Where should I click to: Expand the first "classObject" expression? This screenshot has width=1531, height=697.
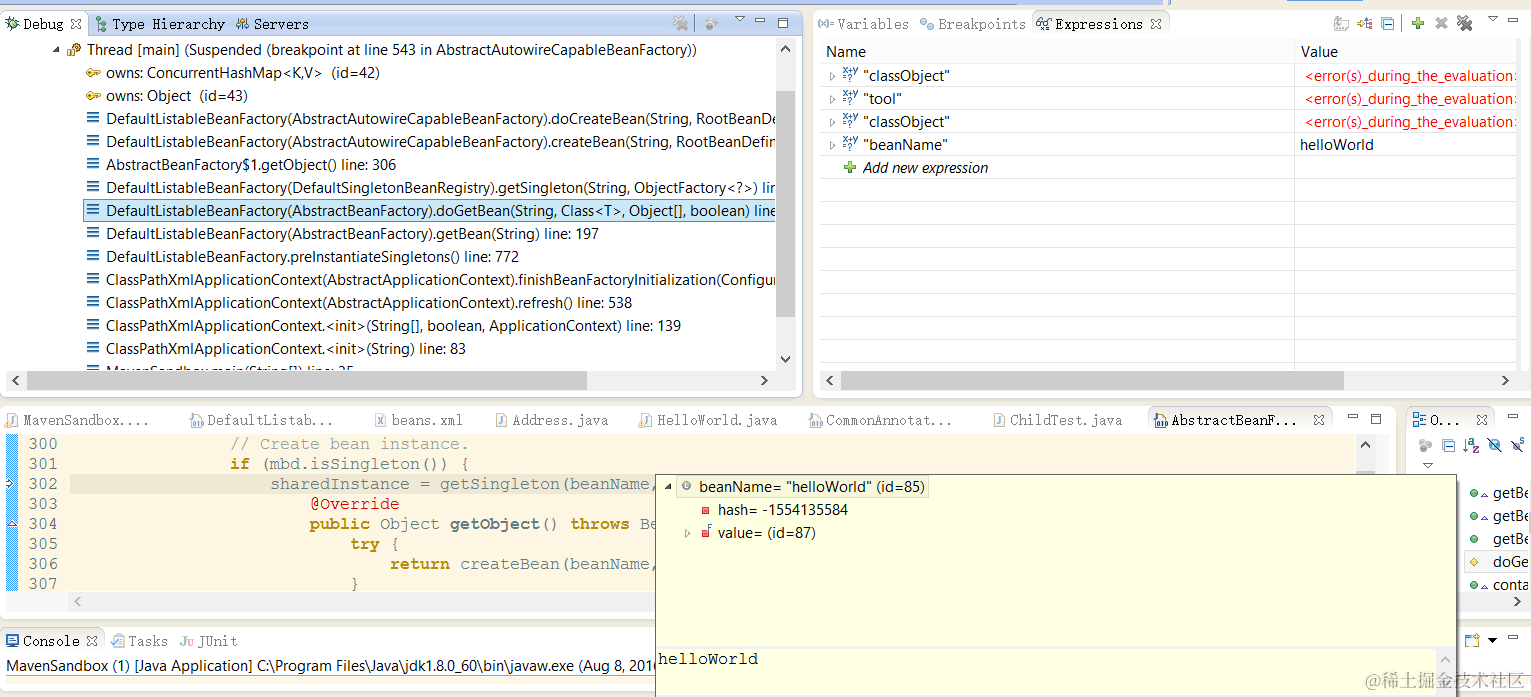[832, 76]
